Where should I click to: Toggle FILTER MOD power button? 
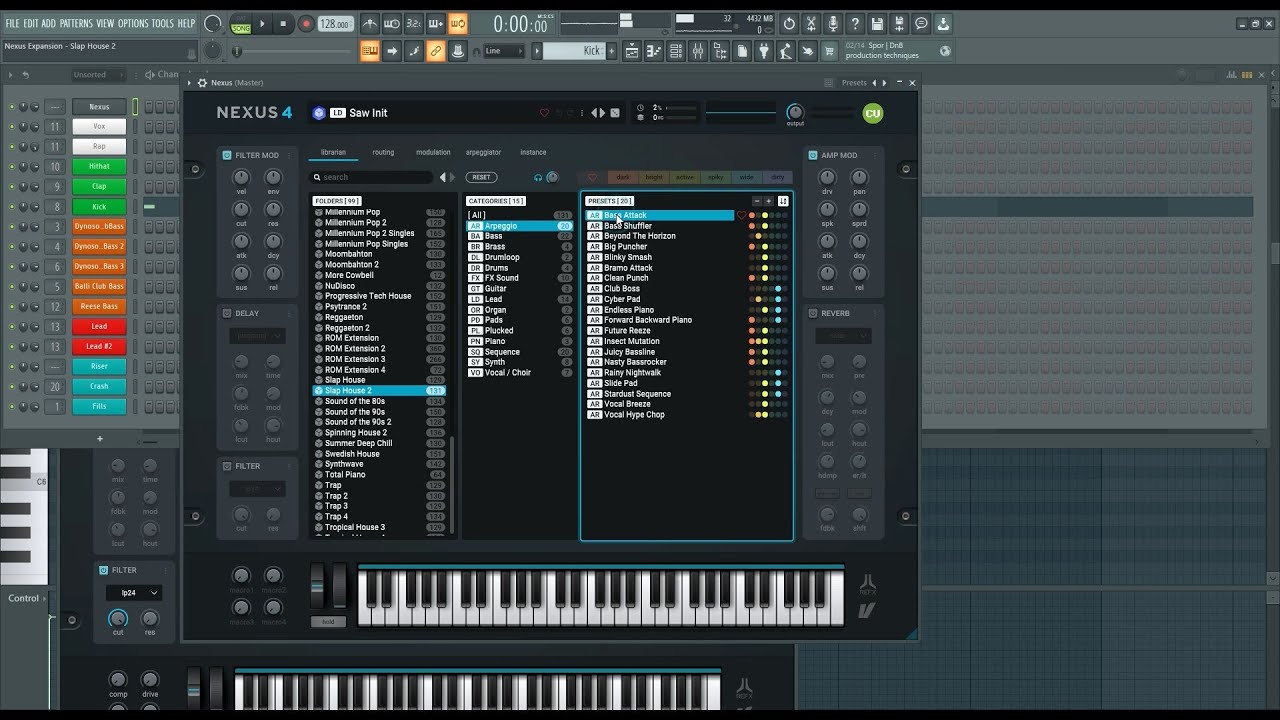[x=227, y=155]
